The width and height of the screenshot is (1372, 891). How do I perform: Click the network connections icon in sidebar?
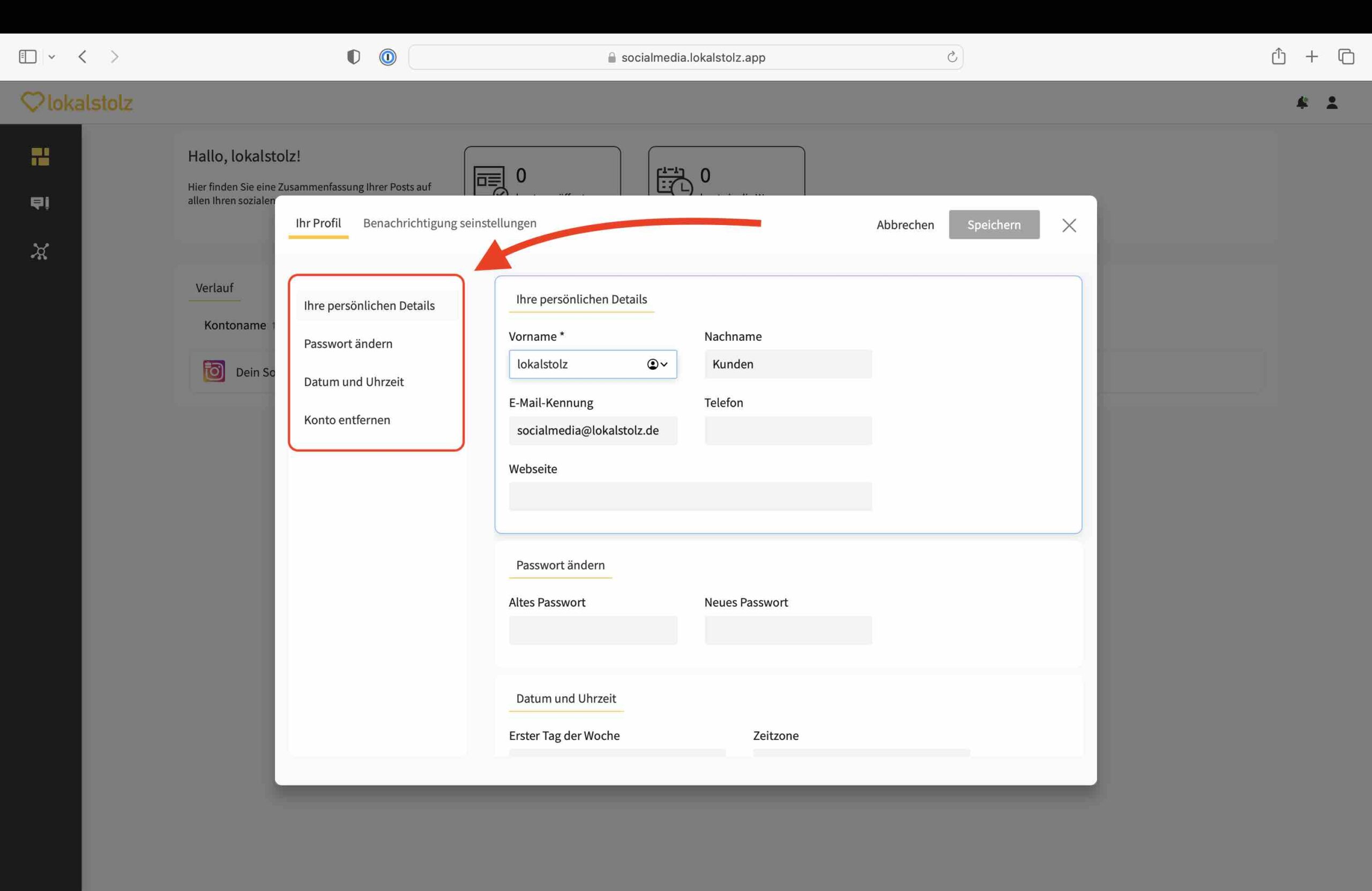[x=40, y=251]
